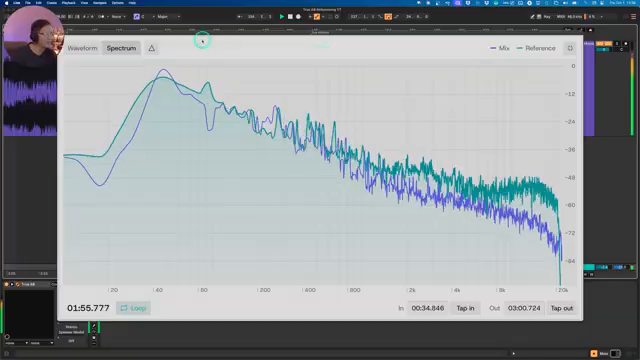Screen dimensions: 640x360
Task: Click the macOS battery icon in menu bar
Action: coord(575,3)
